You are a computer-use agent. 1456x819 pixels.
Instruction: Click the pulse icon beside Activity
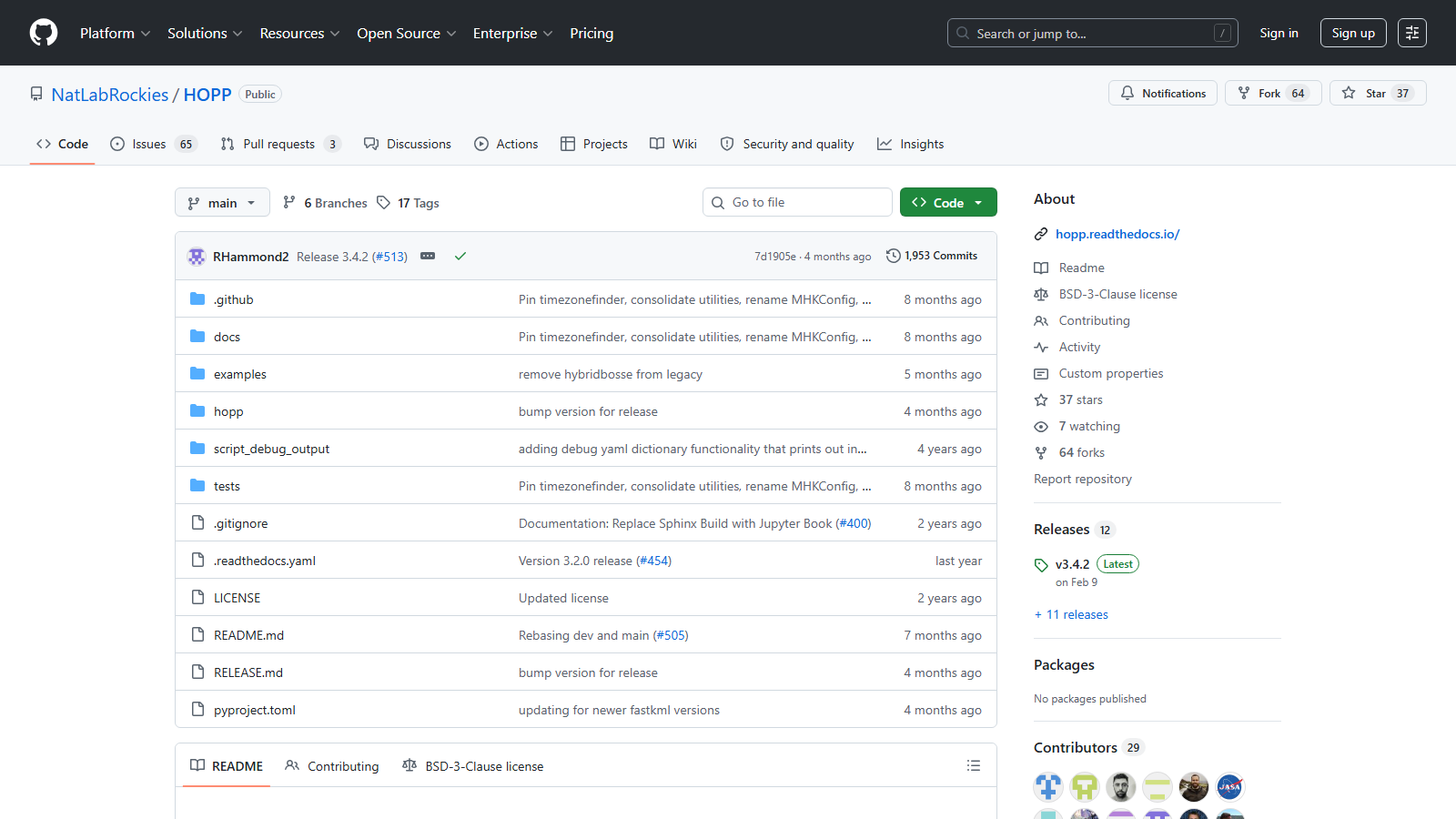point(1041,348)
